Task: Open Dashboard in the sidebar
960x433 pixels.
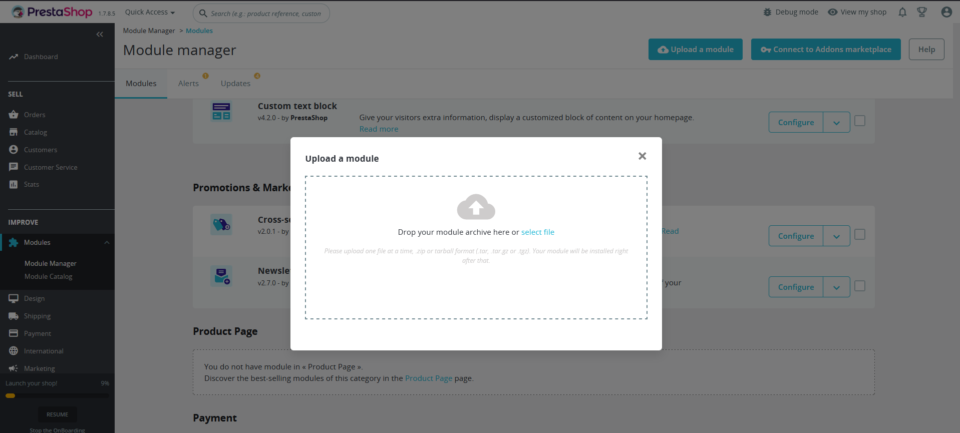Action: click(40, 56)
